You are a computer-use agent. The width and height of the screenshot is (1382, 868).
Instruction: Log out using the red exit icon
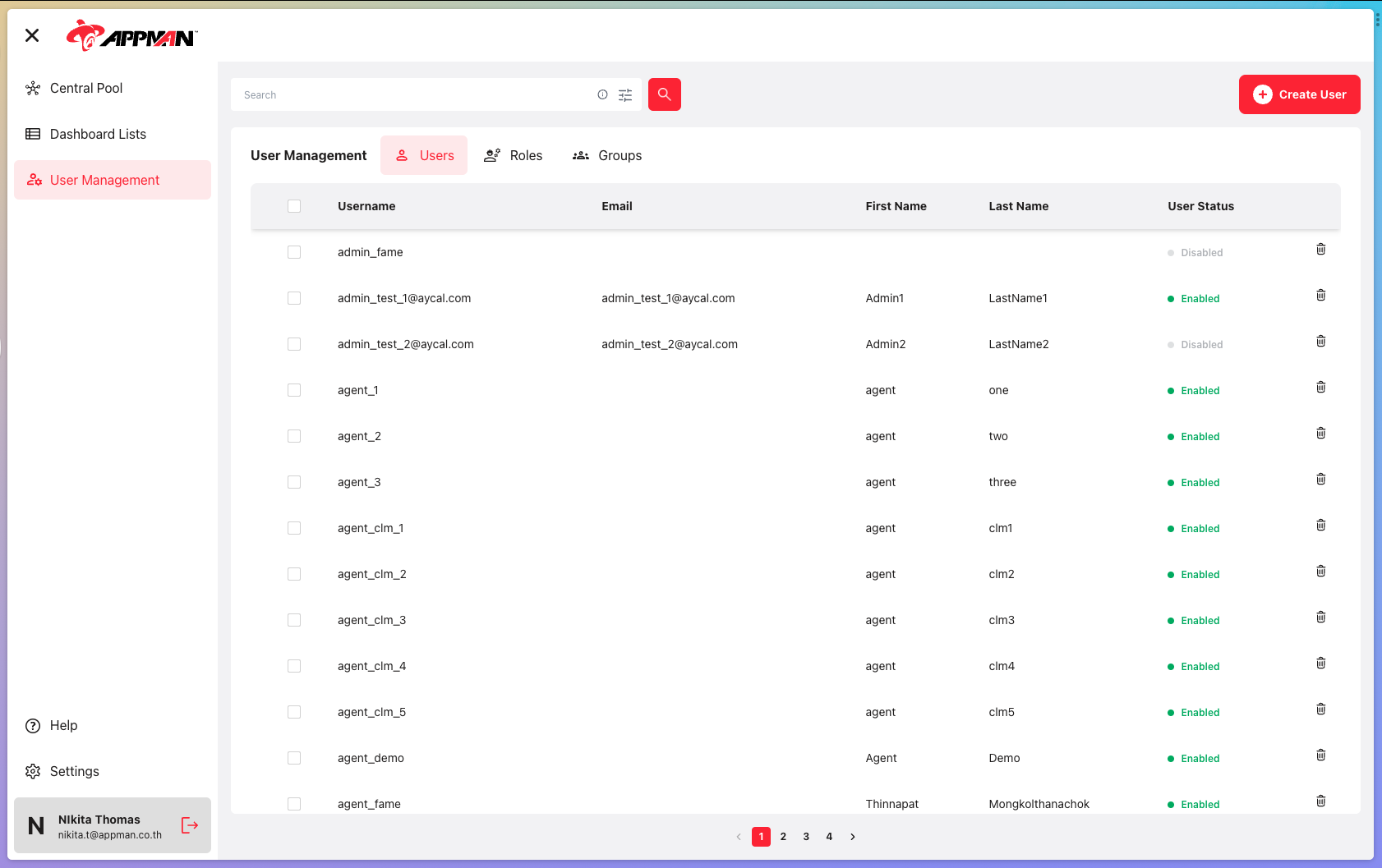190,825
